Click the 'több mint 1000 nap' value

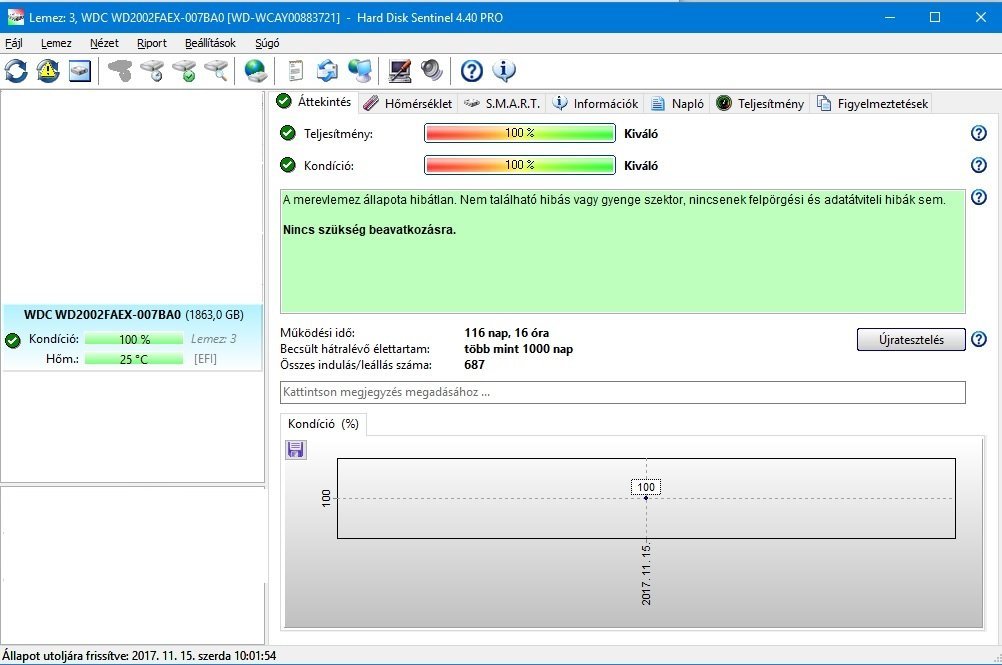(518, 349)
